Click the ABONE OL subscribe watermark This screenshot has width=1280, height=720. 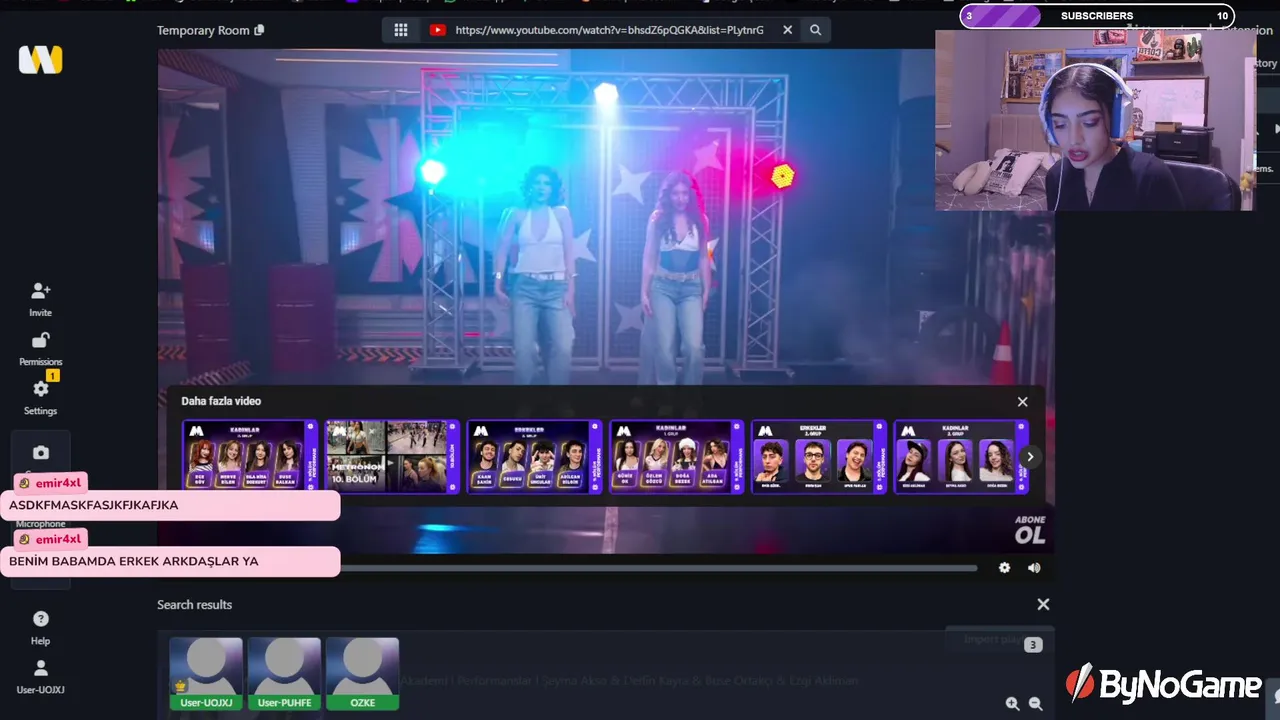point(1030,530)
